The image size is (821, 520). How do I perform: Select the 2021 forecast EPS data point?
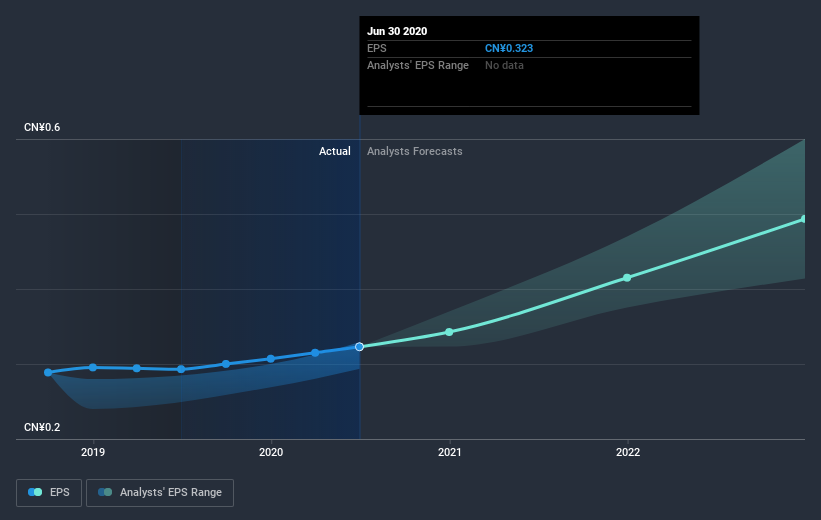click(x=449, y=332)
